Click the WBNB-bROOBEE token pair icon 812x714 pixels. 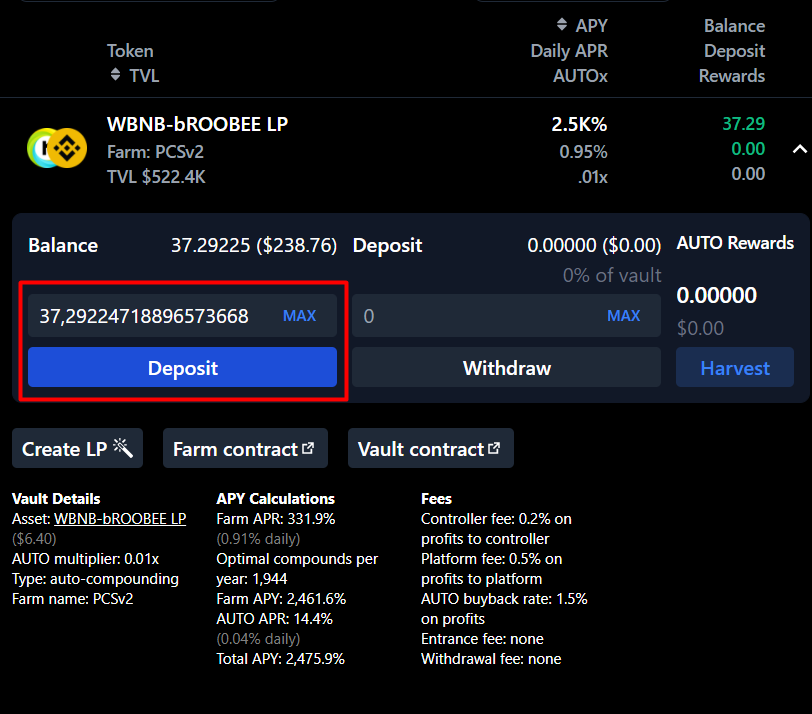[x=57, y=148]
